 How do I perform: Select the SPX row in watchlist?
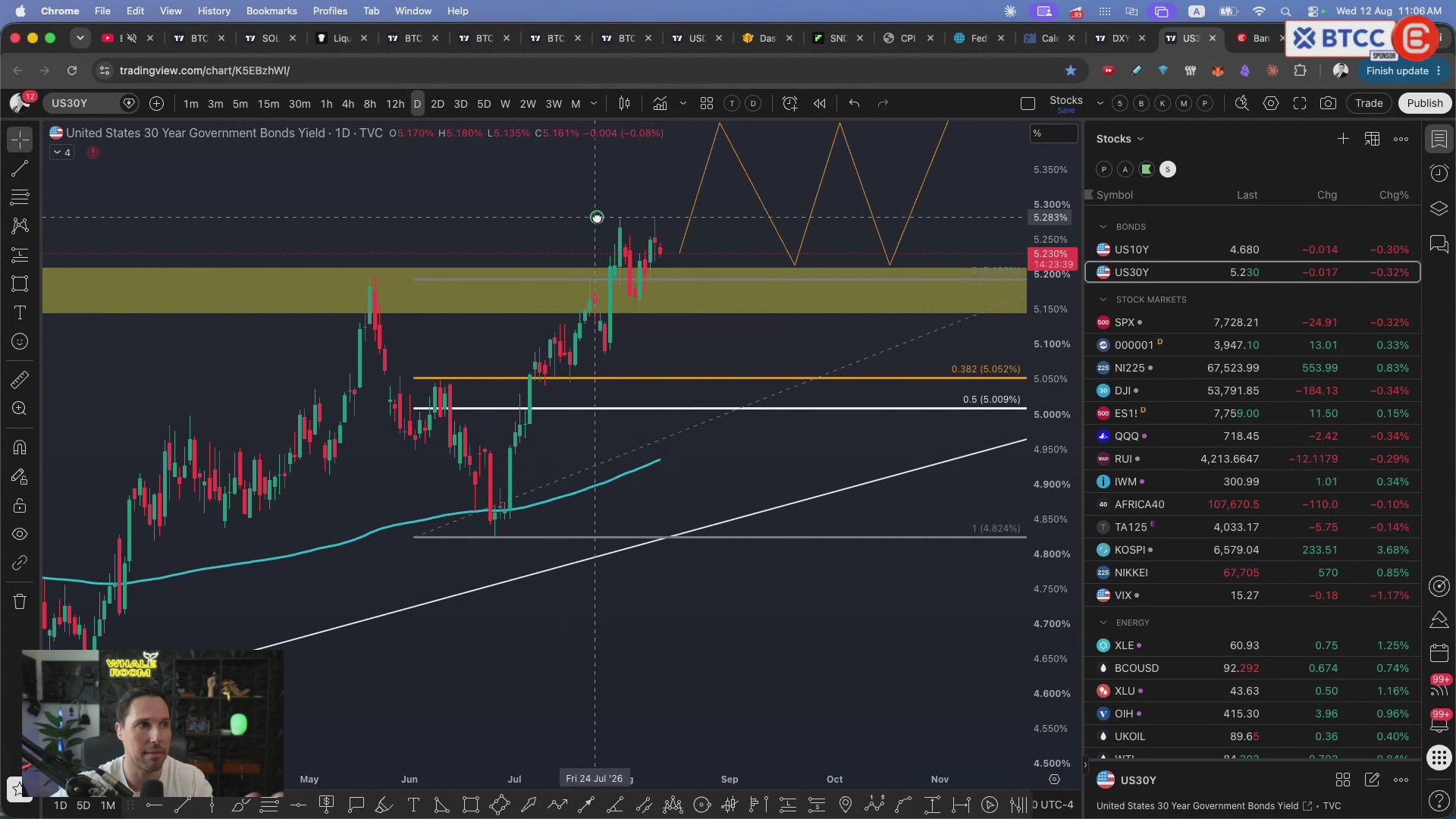point(1253,322)
